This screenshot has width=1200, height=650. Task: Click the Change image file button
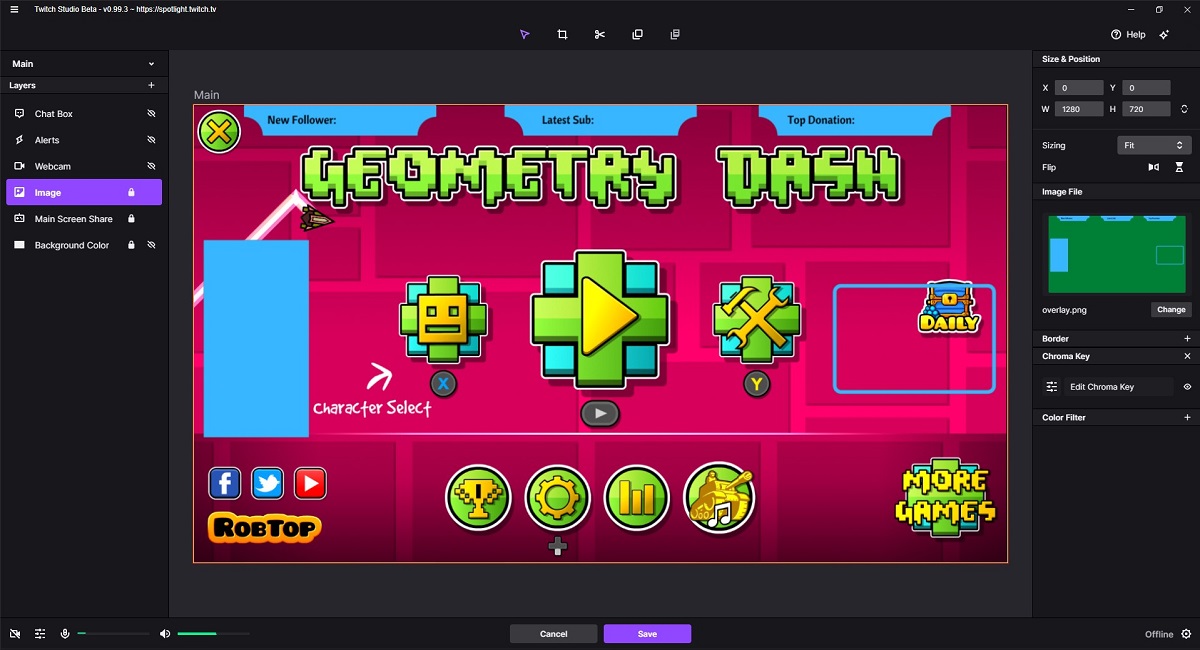coord(1171,310)
